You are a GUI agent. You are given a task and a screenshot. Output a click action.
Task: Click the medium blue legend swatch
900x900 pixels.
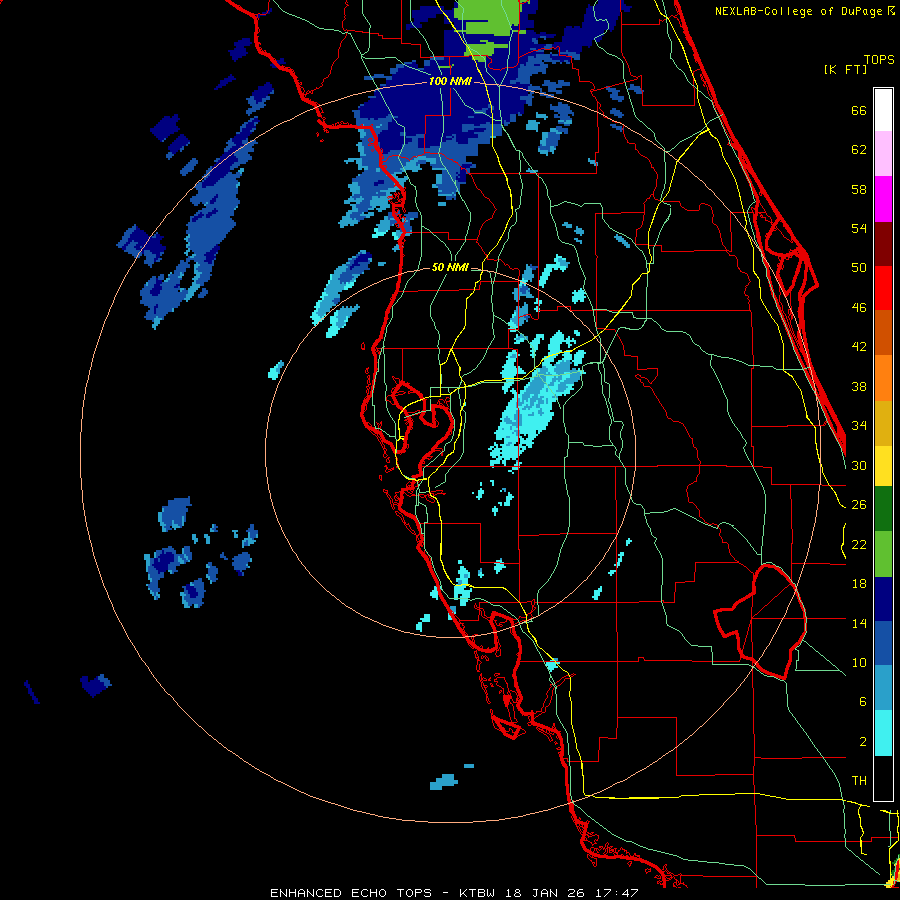point(883,643)
